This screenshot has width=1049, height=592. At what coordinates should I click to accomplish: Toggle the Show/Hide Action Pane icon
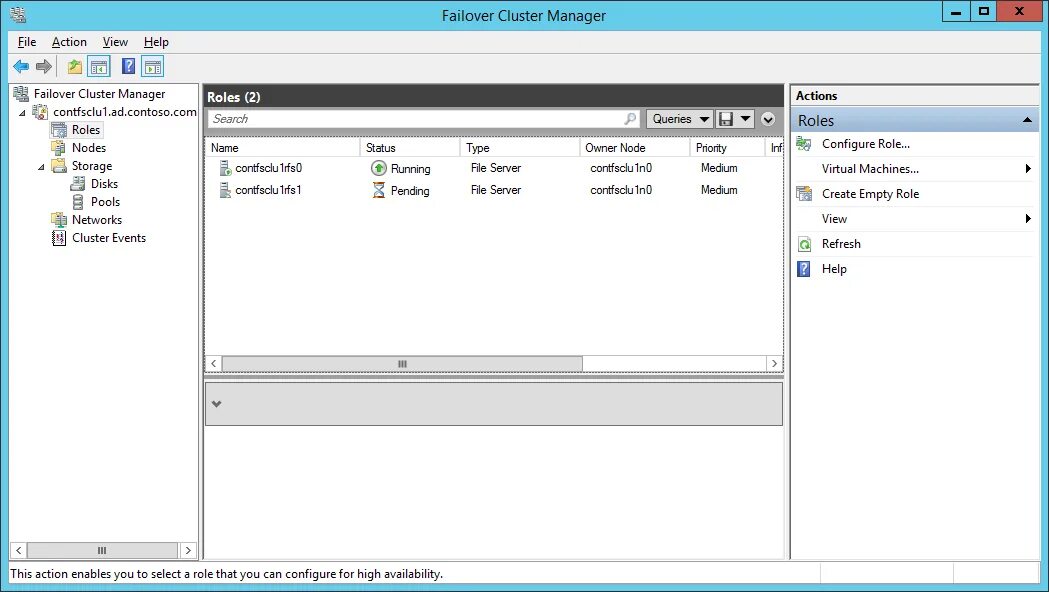pyautogui.click(x=153, y=66)
